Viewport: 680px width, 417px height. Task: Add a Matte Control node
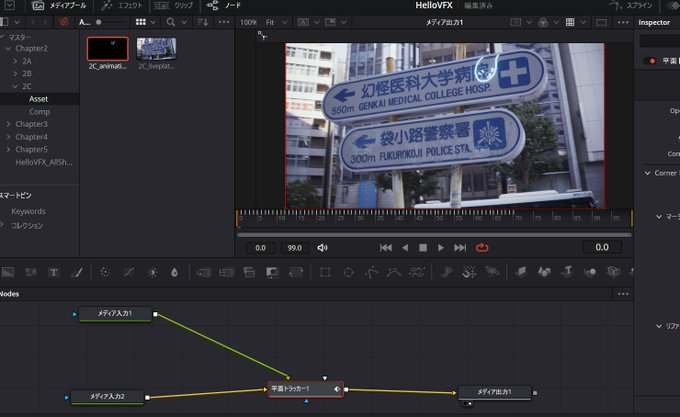pyautogui.click(x=272, y=272)
